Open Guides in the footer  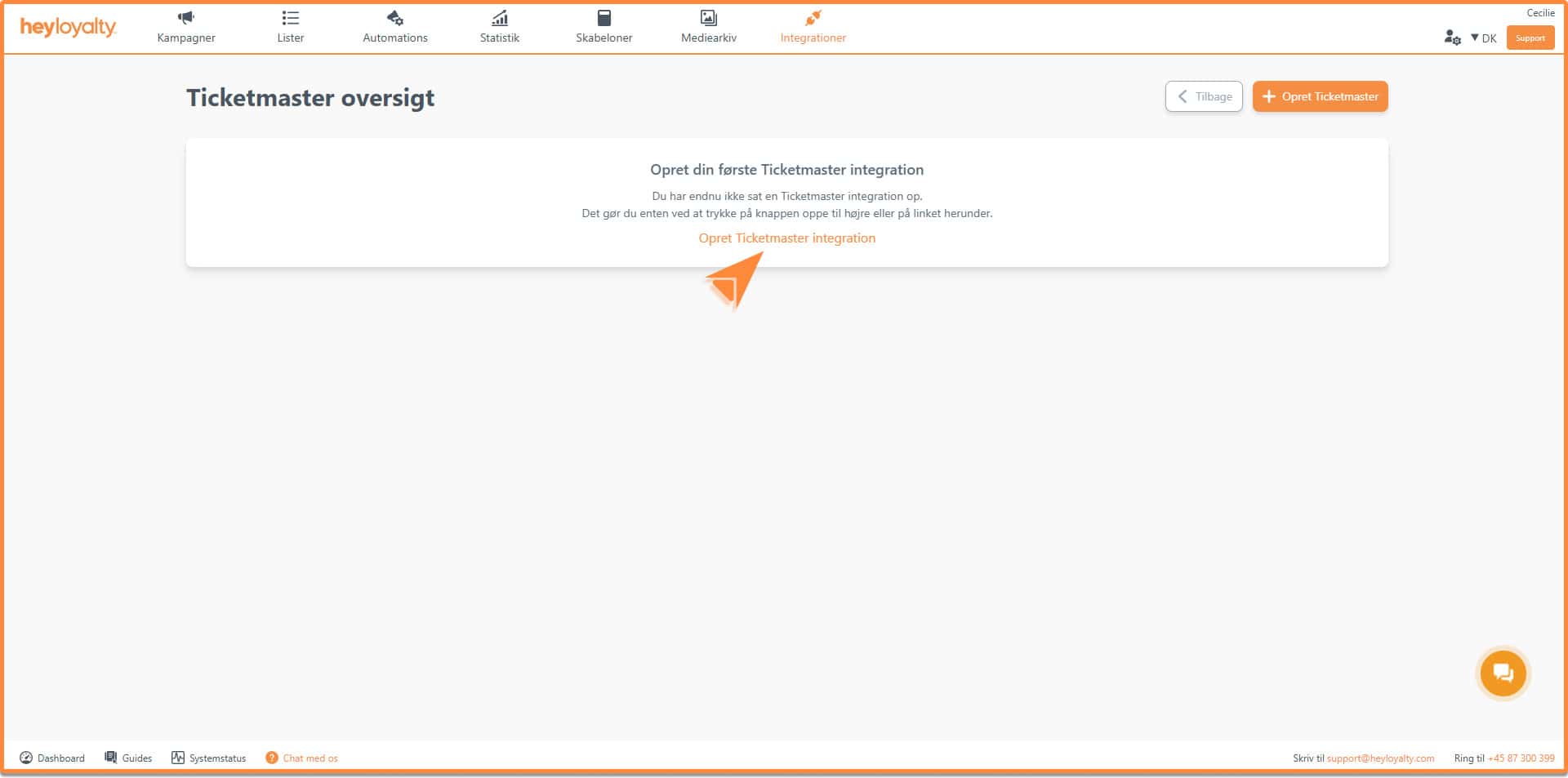[x=128, y=758]
